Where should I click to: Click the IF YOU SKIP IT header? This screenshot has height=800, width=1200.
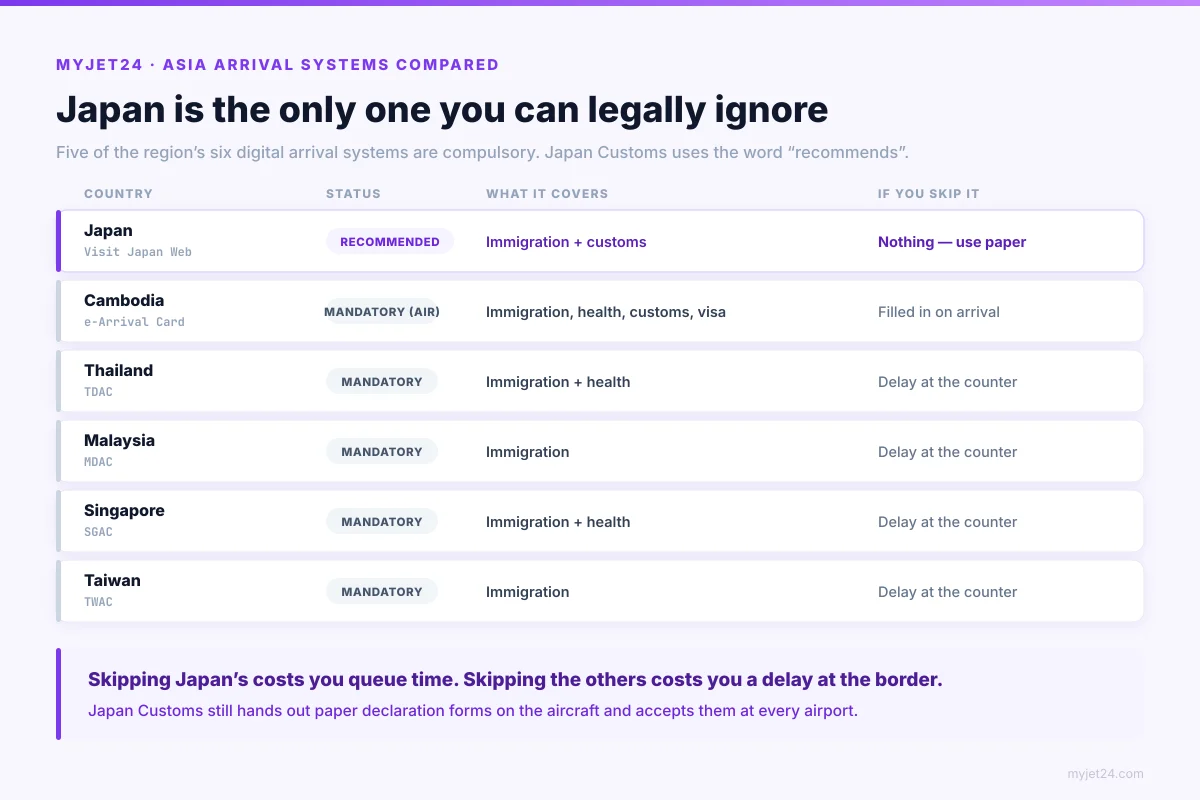928,194
